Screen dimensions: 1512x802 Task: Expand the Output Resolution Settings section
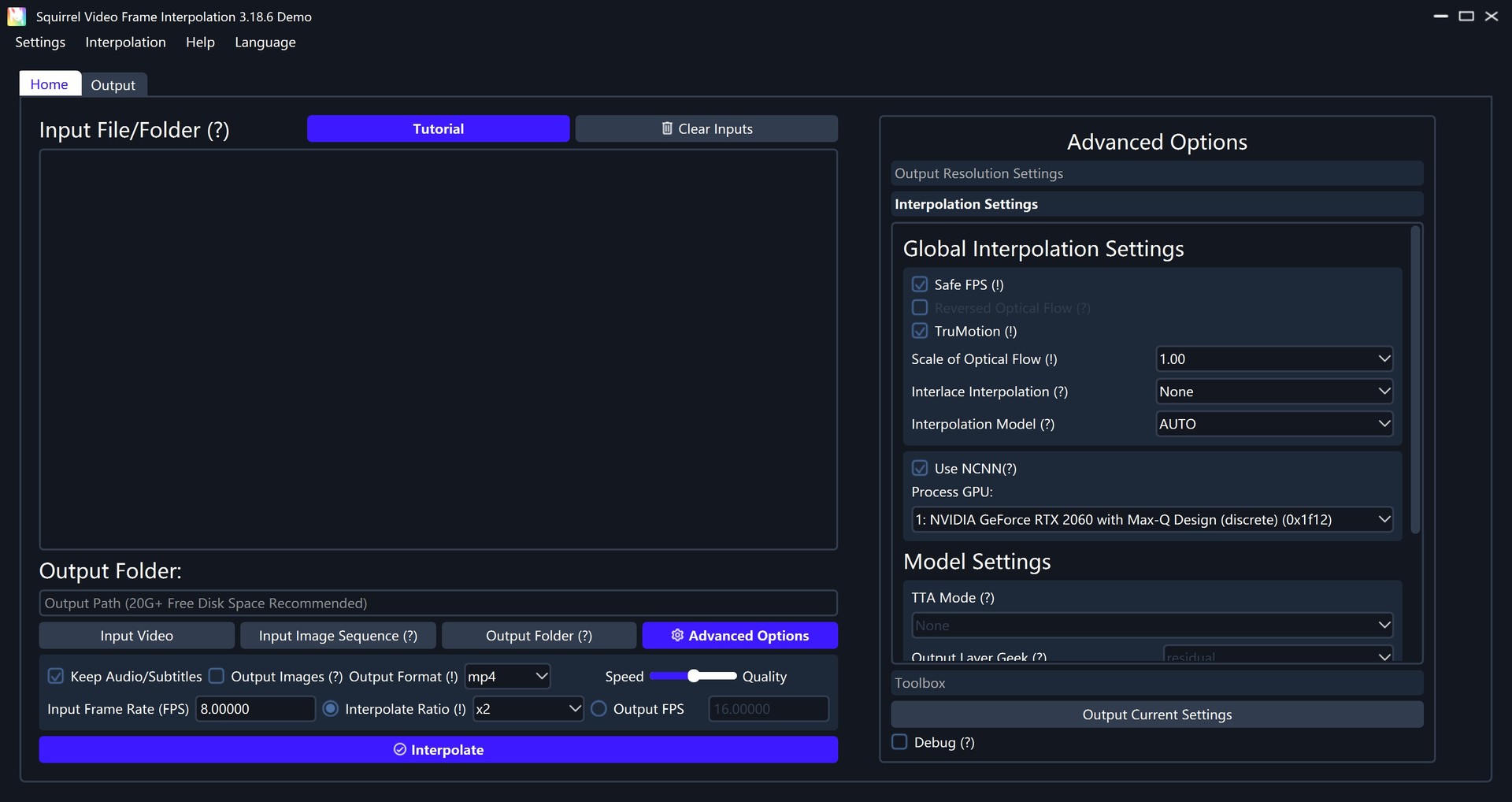pos(1156,173)
